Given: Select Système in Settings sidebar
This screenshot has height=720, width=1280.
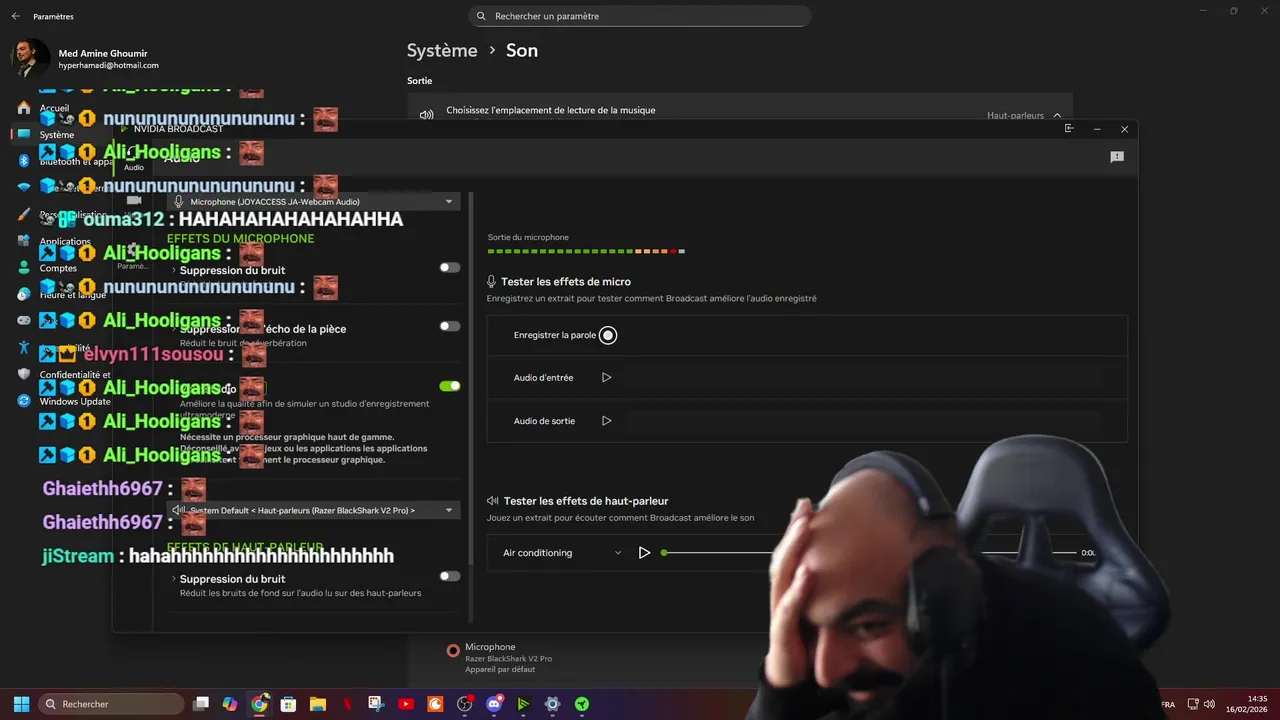Looking at the screenshot, I should coord(57,135).
